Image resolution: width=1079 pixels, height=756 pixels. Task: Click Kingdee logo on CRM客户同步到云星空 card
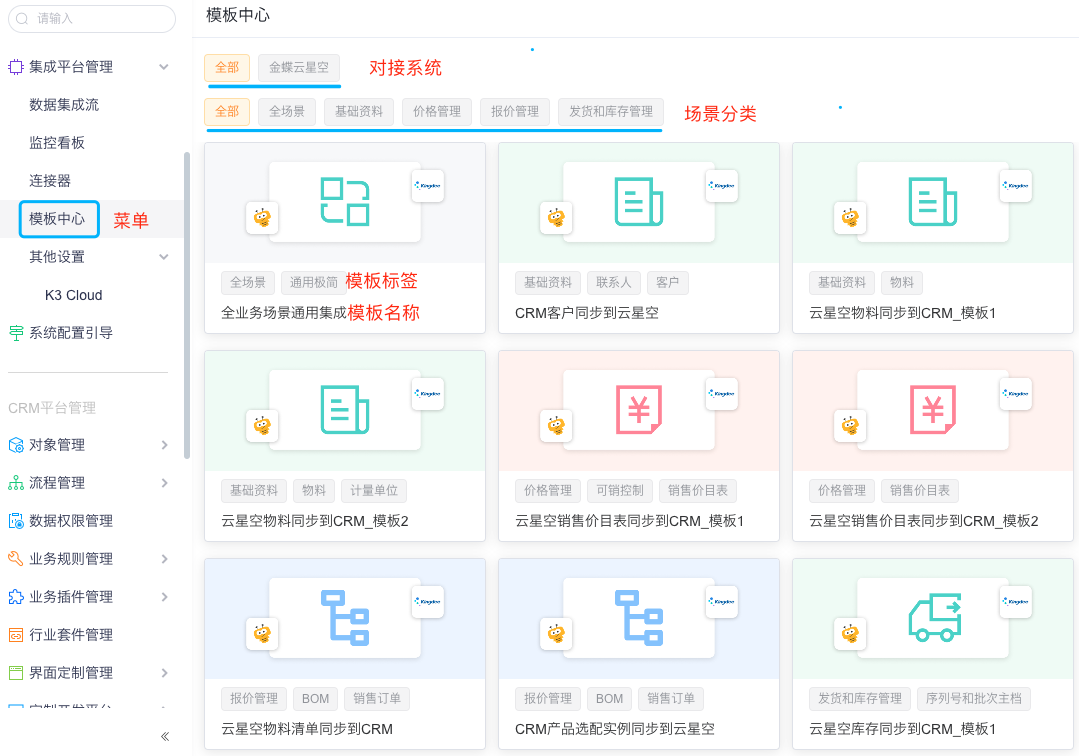click(x=722, y=186)
